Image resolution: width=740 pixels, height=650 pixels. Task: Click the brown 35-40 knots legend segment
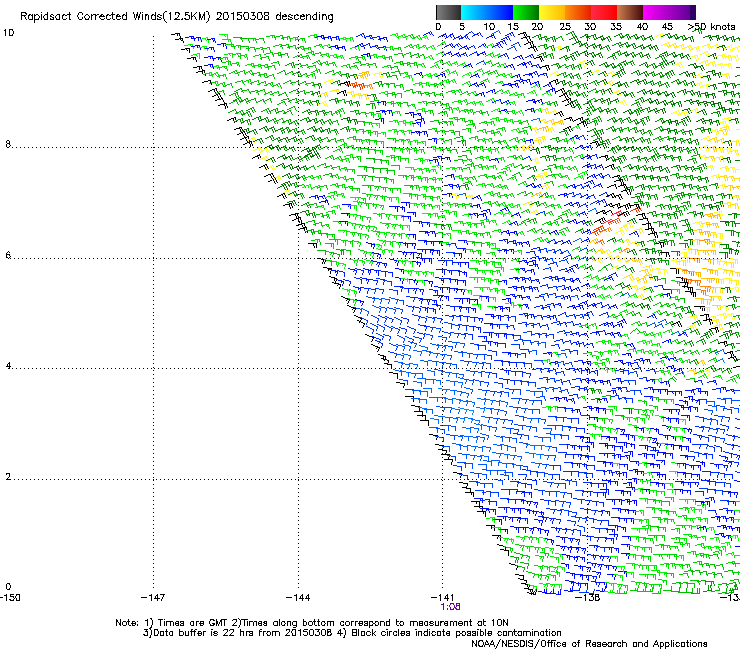630,12
